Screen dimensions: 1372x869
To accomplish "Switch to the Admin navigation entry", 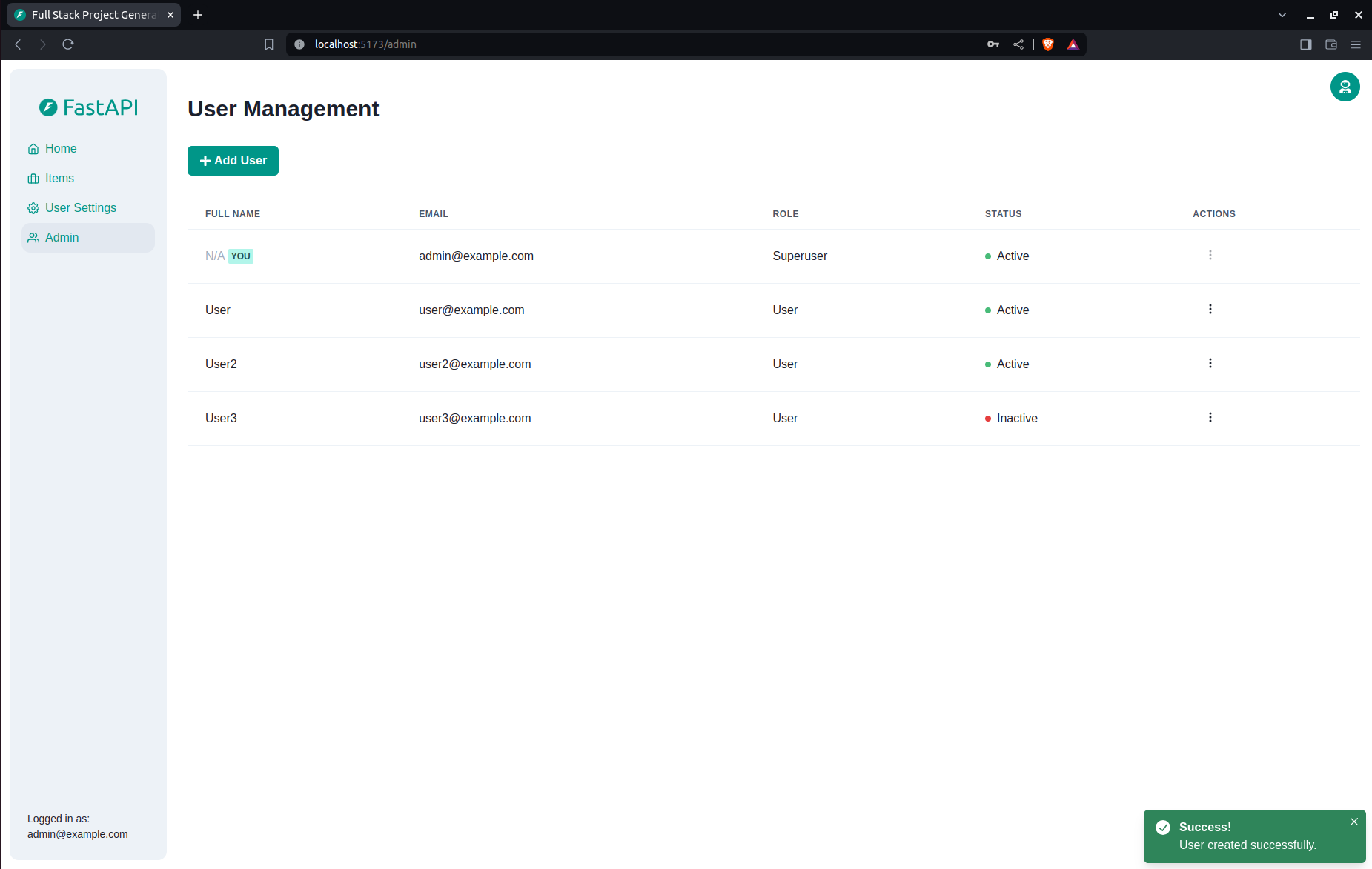I will click(x=62, y=237).
